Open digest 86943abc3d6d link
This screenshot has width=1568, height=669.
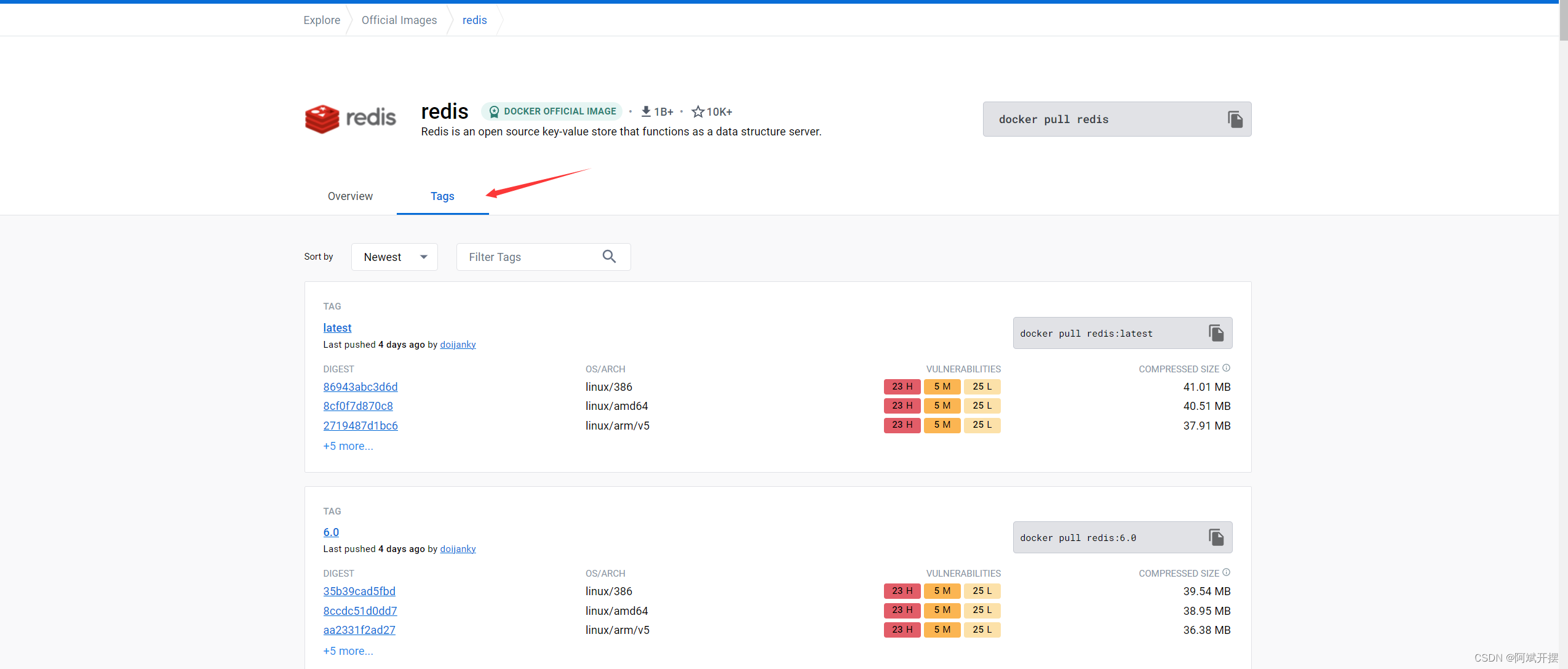tap(360, 387)
